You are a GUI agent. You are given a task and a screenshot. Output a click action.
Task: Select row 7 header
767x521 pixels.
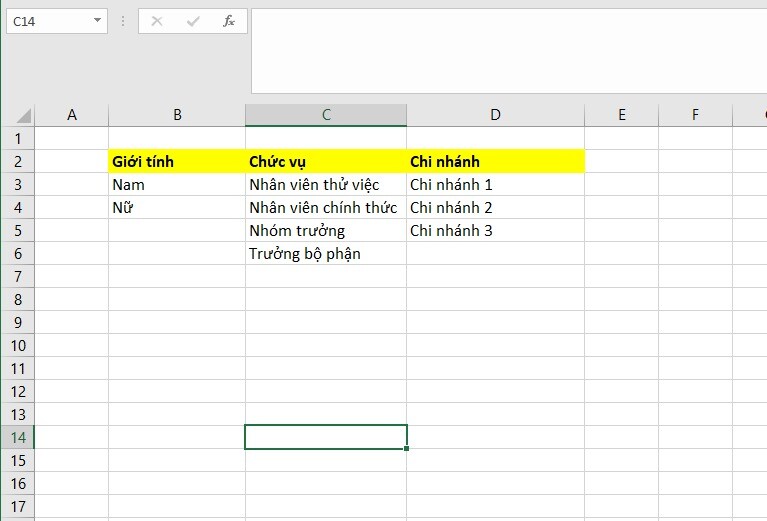(18, 276)
